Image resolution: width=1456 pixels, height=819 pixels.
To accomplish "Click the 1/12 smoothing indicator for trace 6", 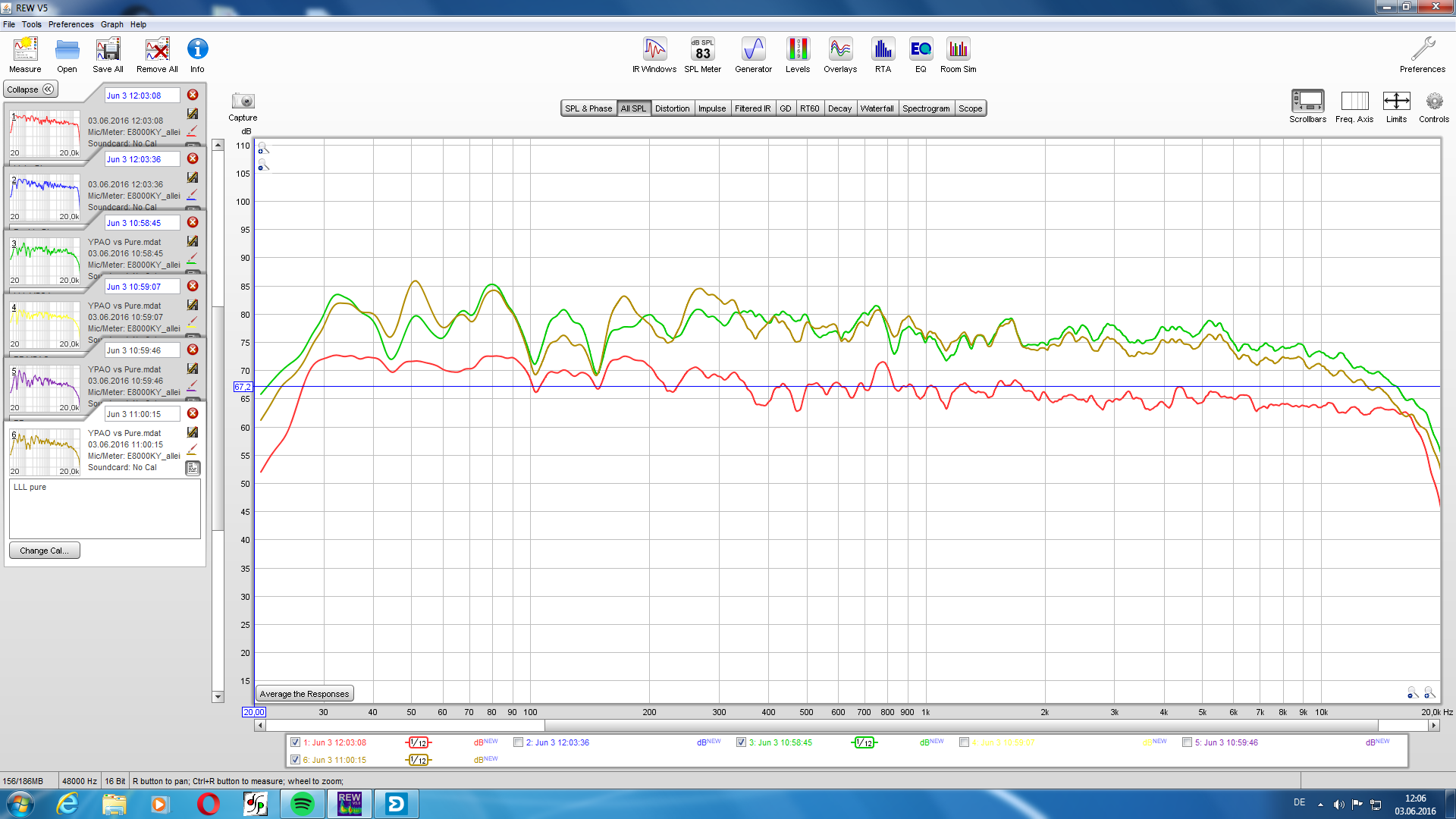I will point(418,760).
